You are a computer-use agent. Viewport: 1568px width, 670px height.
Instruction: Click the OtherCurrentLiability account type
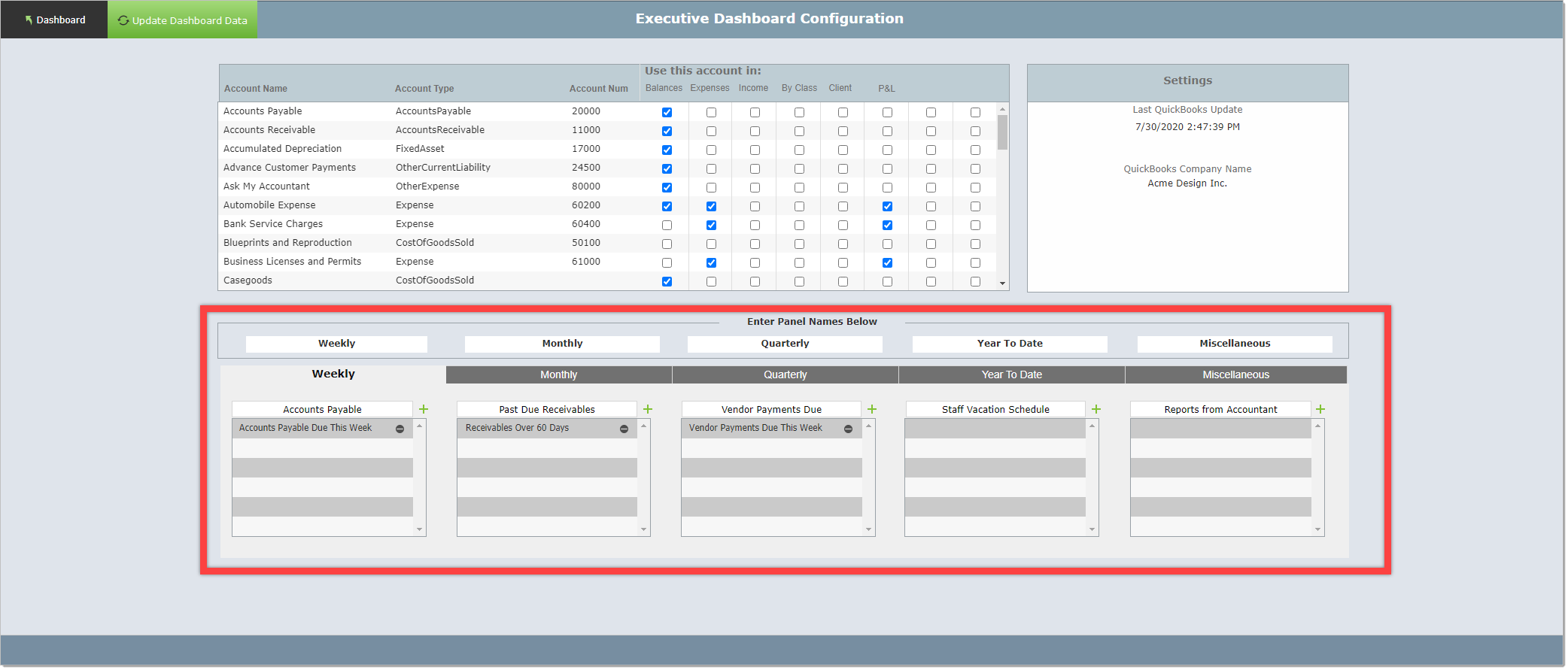443,168
